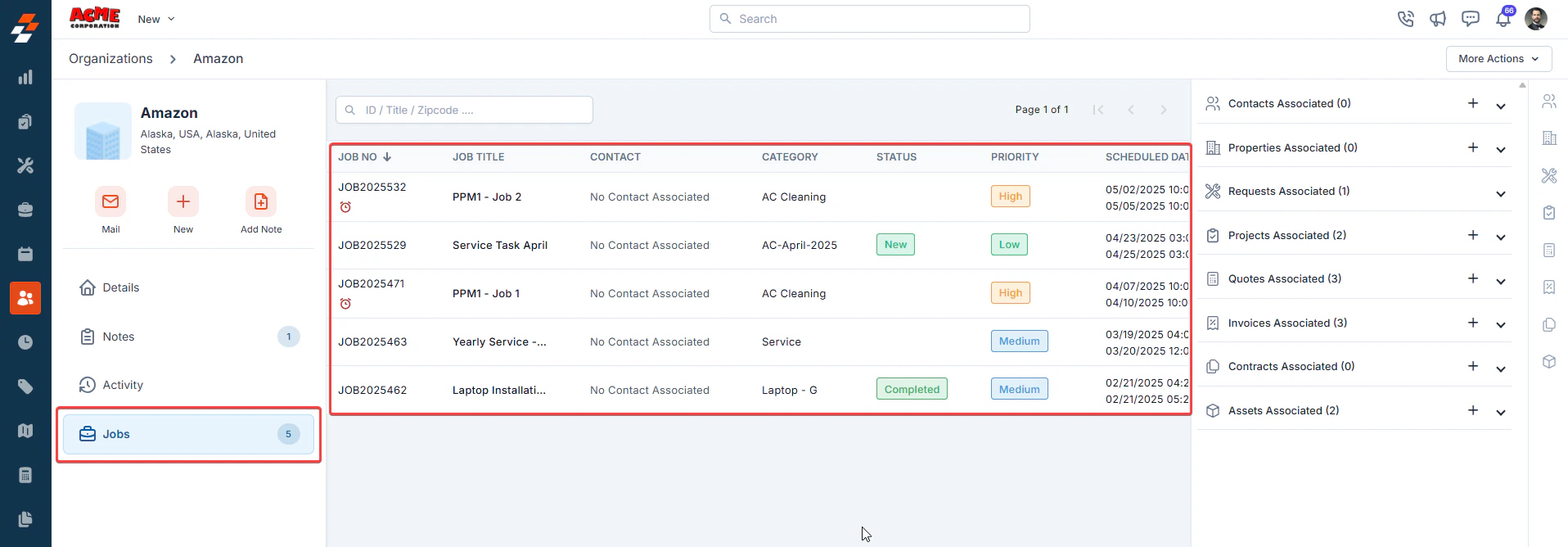The width and height of the screenshot is (1568, 547).
Task: Open user profile avatar
Action: pyautogui.click(x=1536, y=19)
